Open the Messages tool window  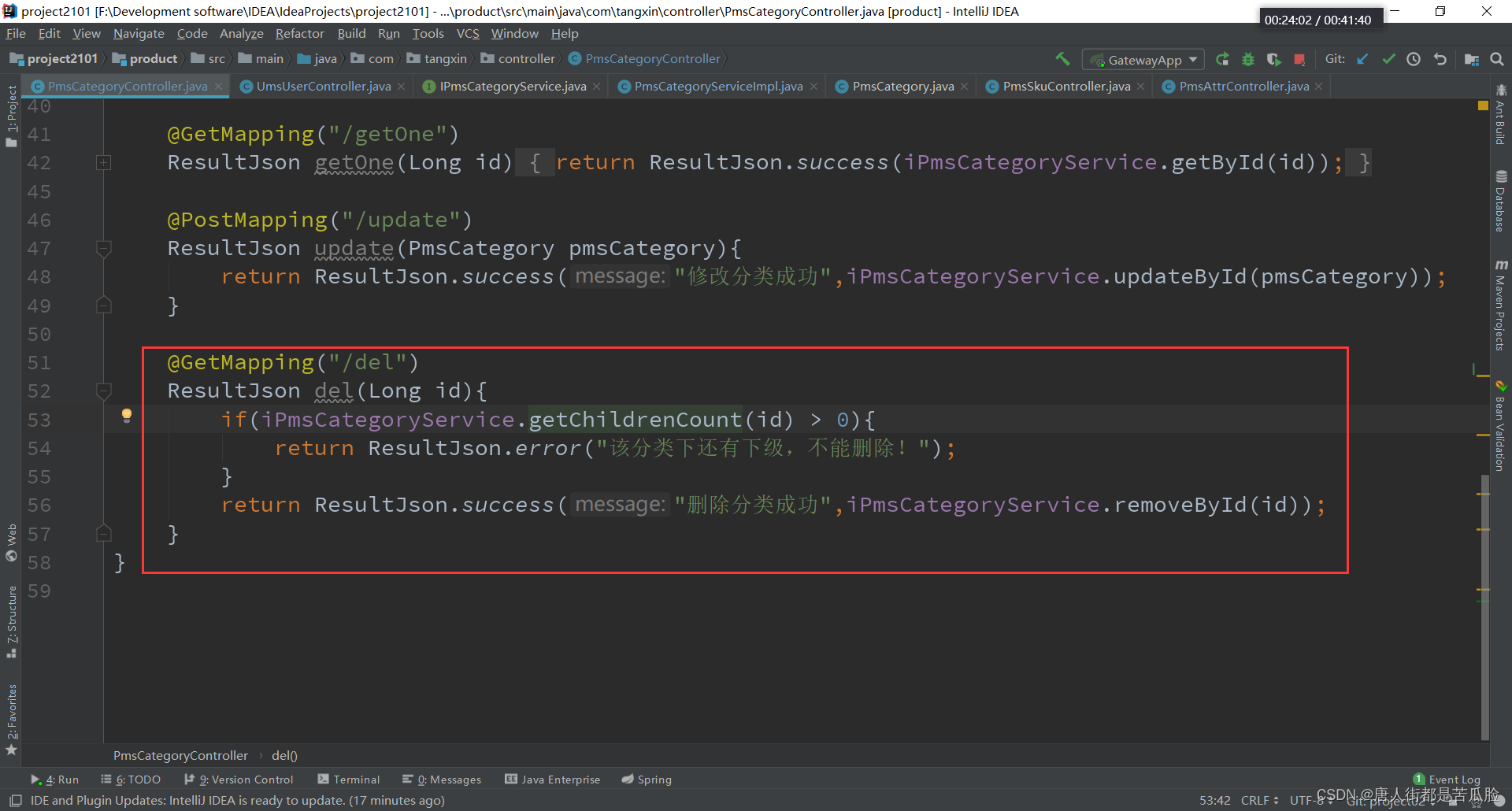point(442,780)
